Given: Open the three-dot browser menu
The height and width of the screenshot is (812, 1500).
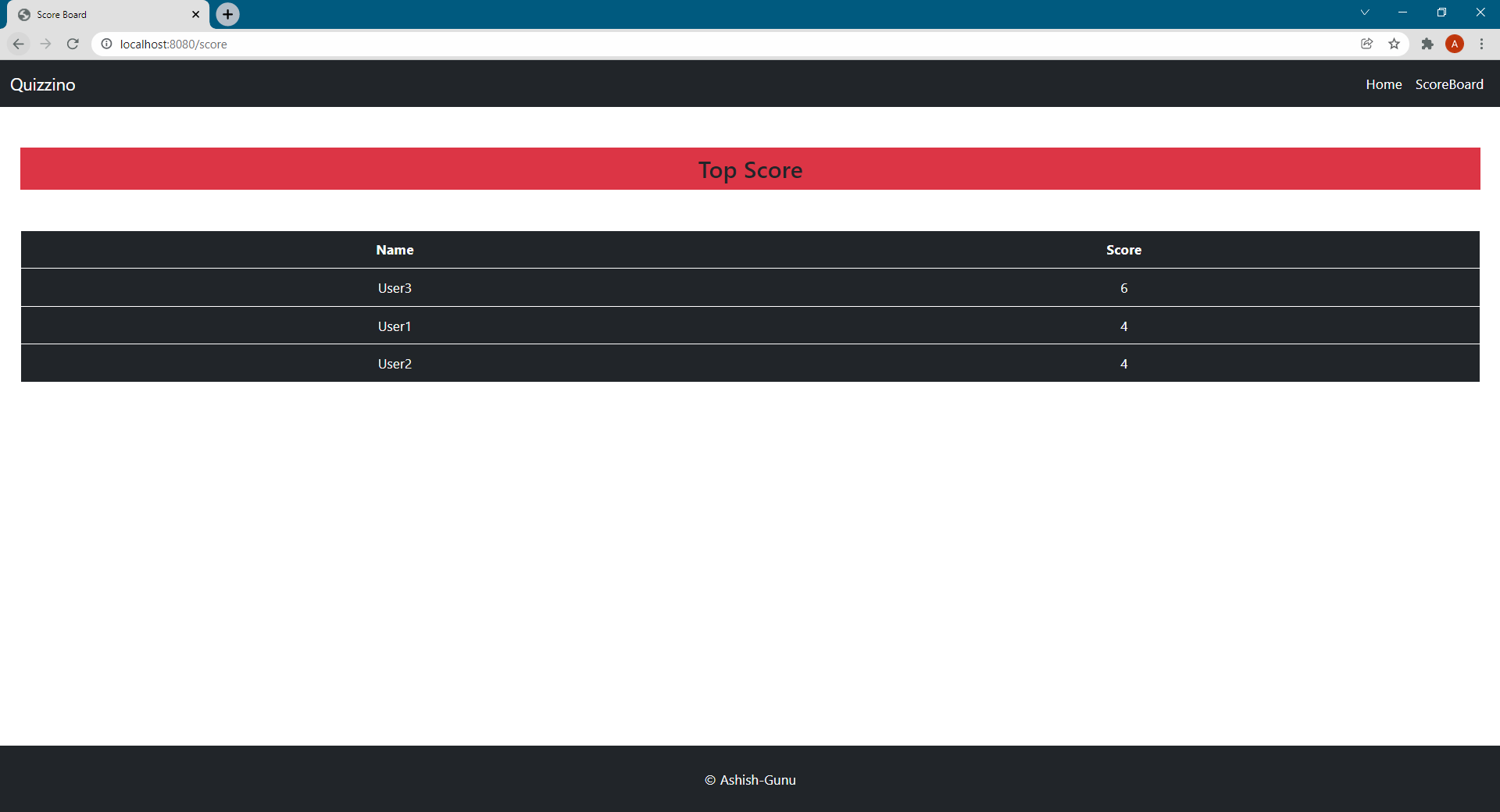Looking at the screenshot, I should click(1482, 44).
